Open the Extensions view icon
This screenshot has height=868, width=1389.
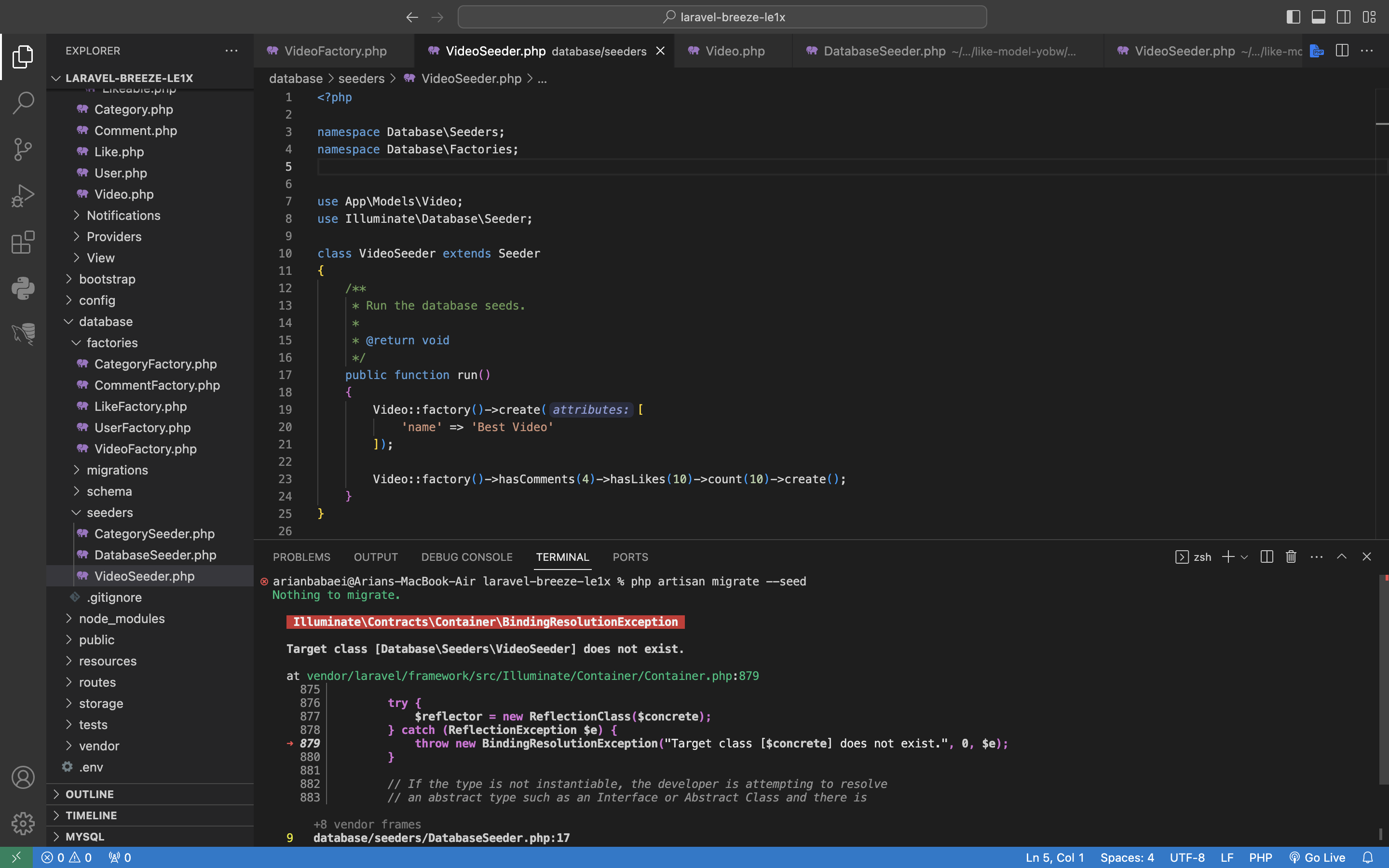[23, 242]
